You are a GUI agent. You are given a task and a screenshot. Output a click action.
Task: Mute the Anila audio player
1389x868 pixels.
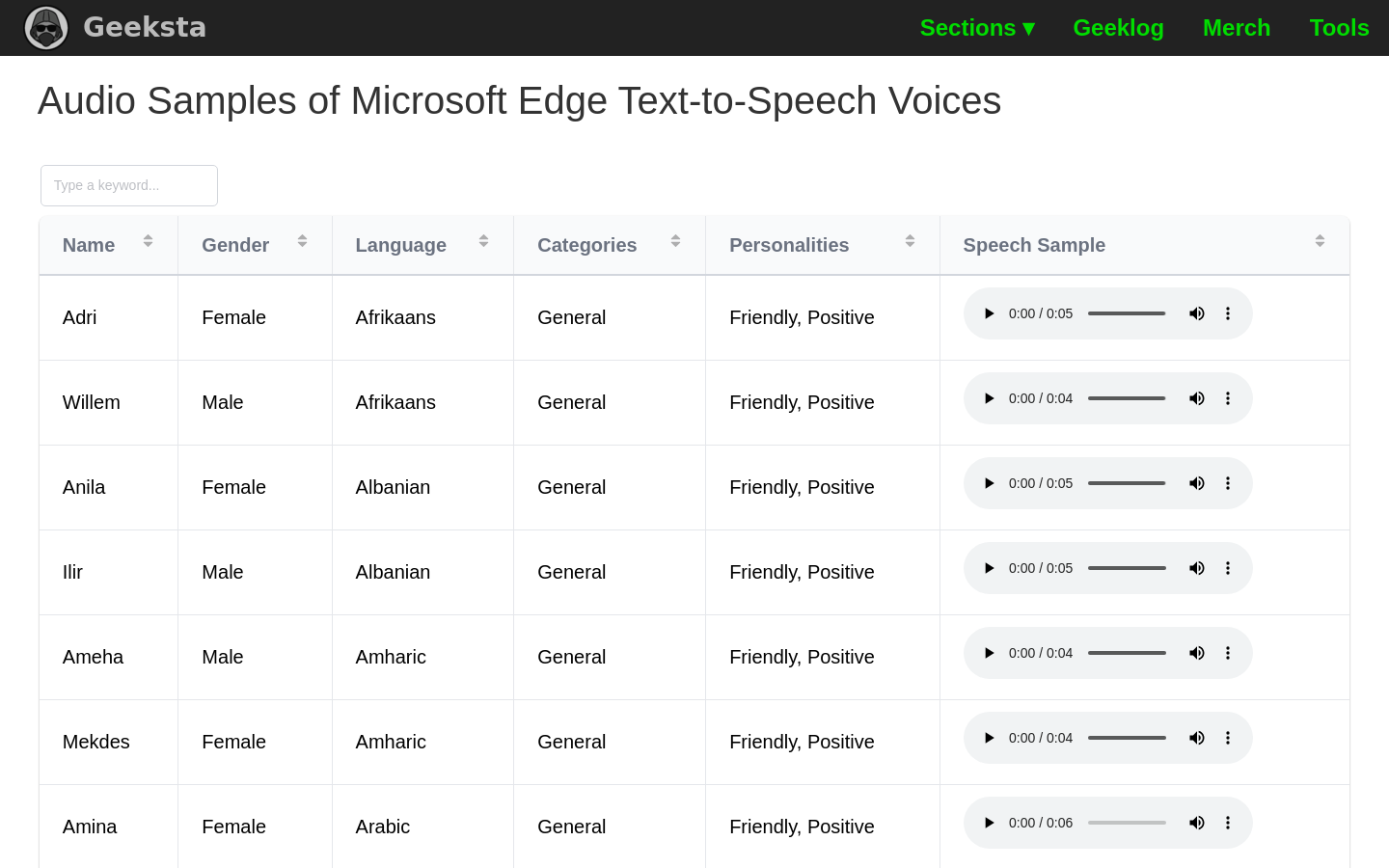(1197, 483)
